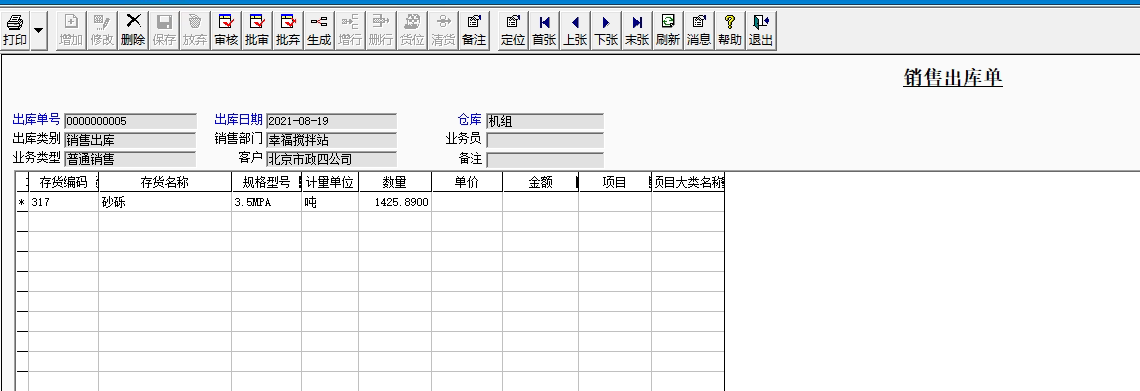Select the cell with code 317
Screen dimensions: 1140x391
[63, 203]
